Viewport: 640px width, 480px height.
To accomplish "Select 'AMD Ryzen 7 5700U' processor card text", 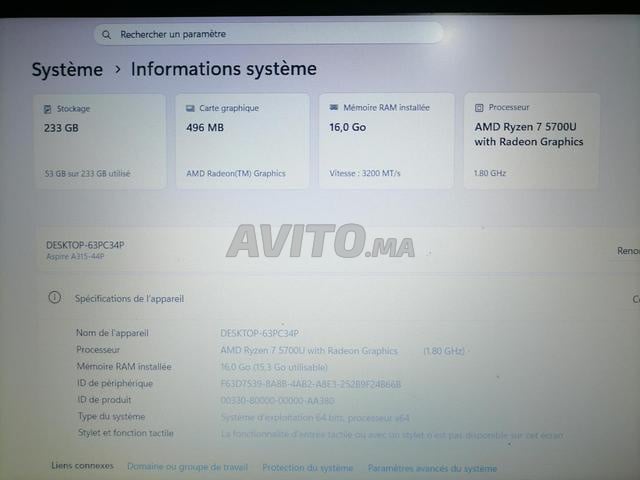I will click(525, 127).
